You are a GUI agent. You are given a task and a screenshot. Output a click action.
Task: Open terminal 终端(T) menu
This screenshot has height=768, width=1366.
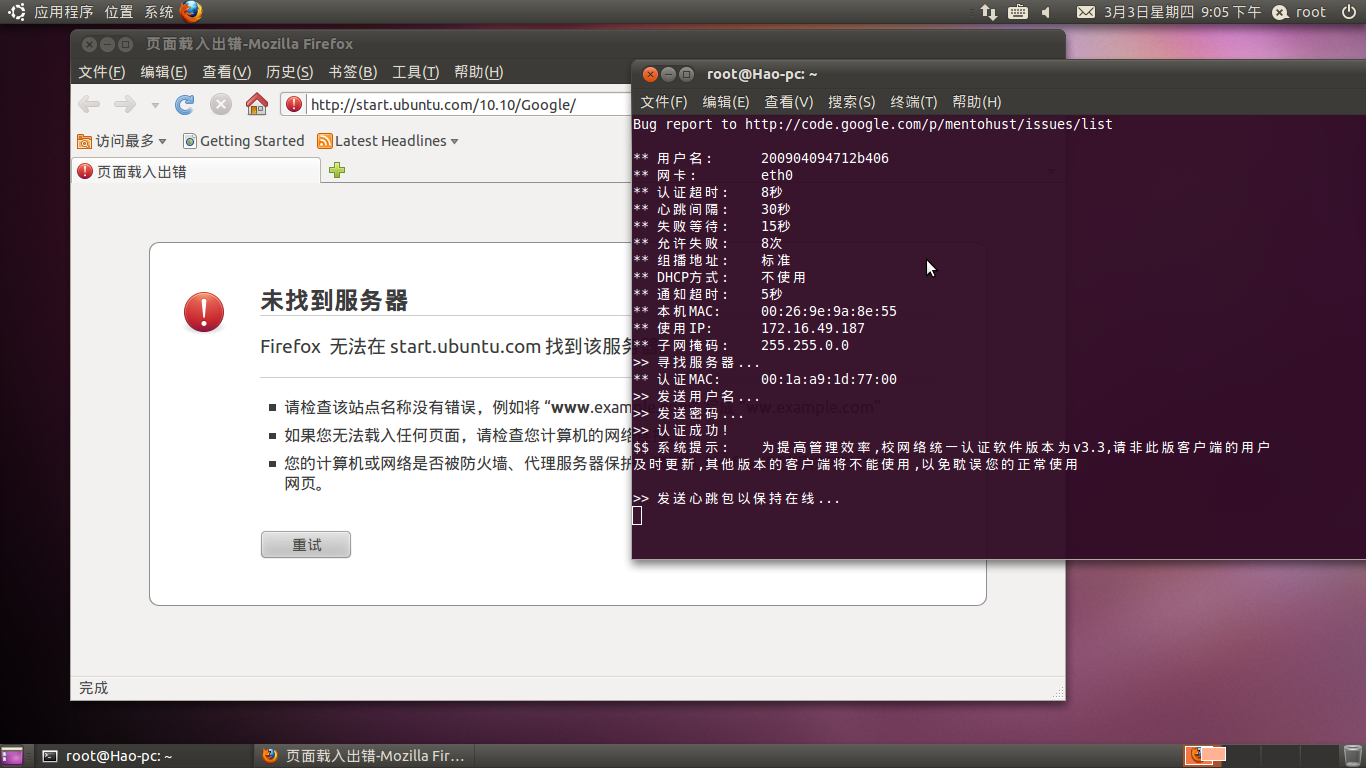pos(914,102)
